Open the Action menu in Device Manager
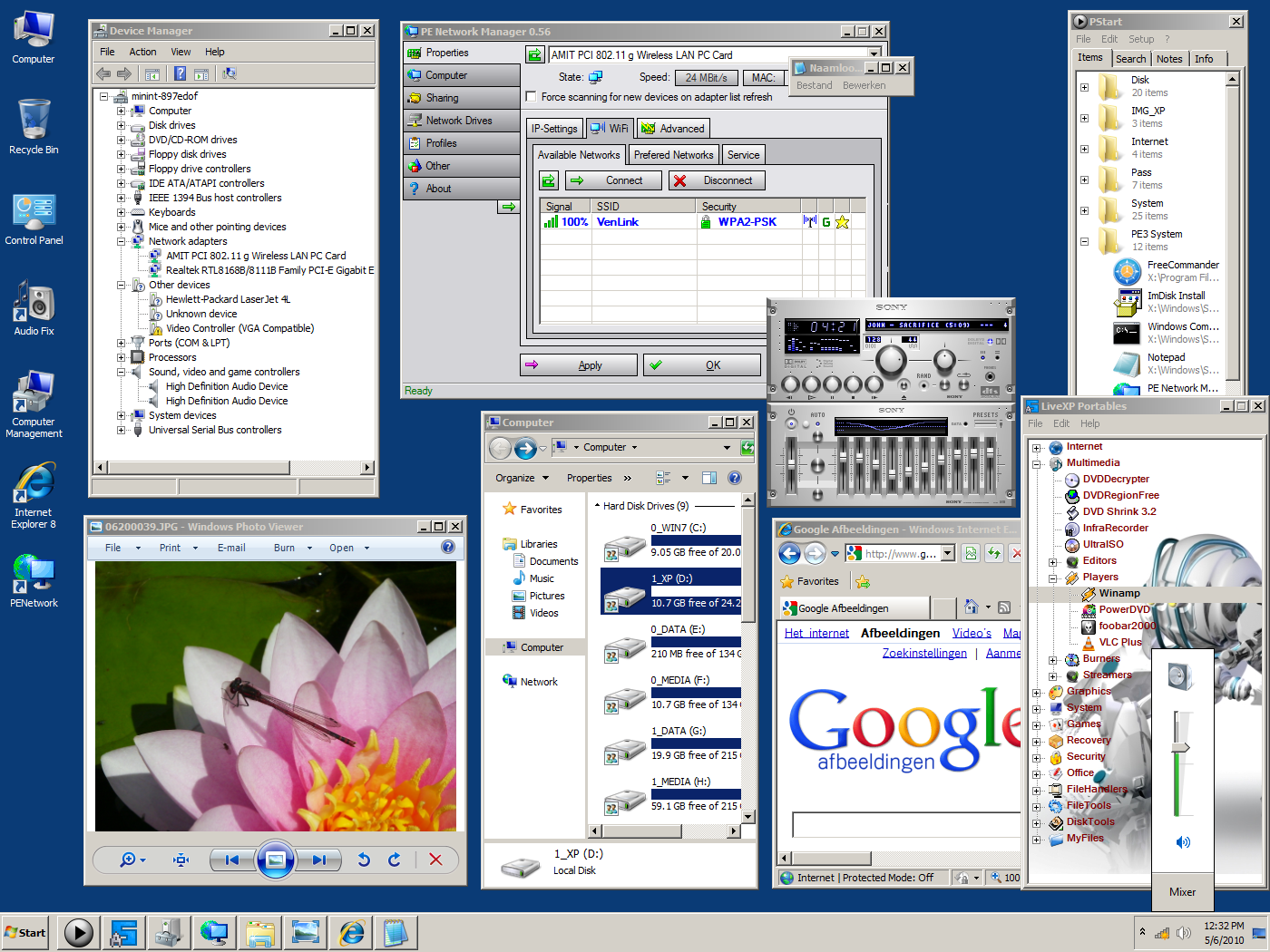Screen dimensions: 1270x952 coord(142,52)
